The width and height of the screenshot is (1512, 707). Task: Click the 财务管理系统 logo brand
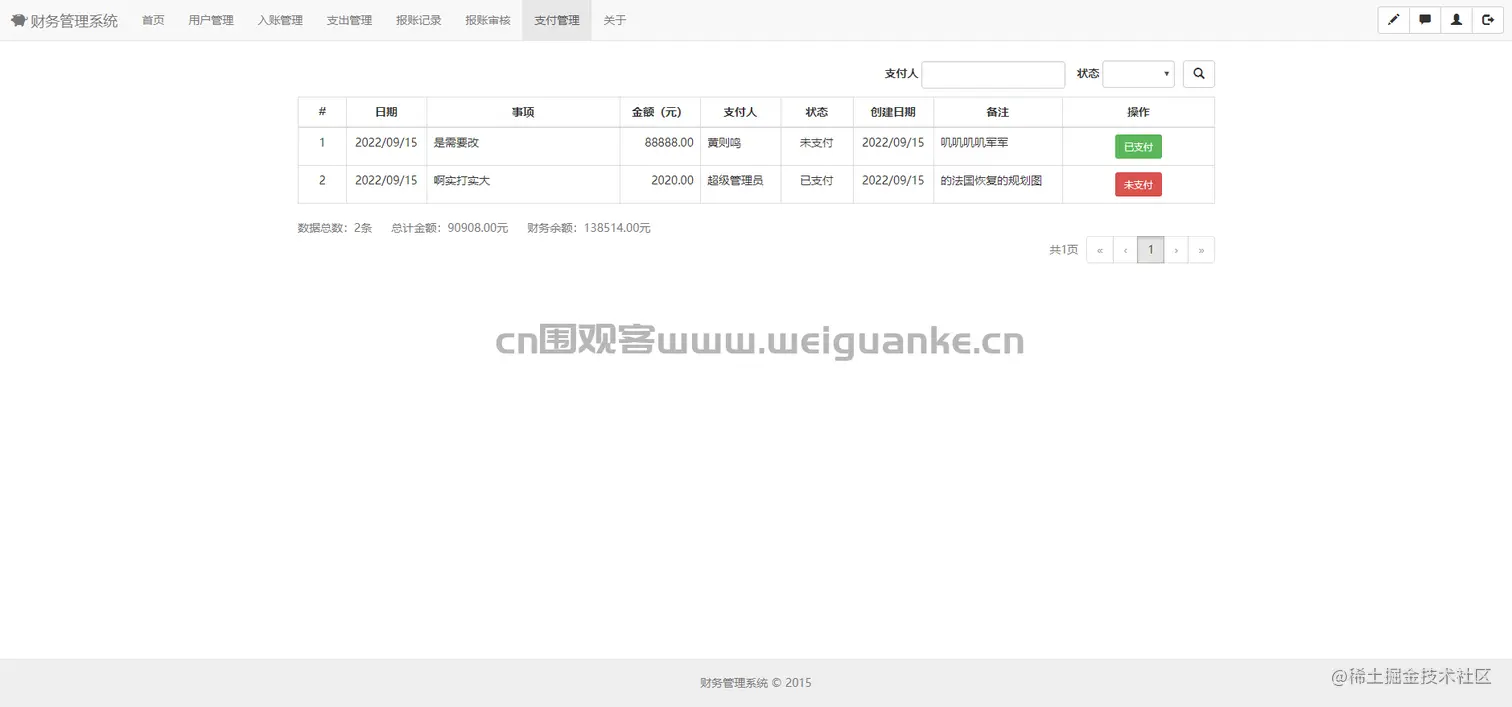pos(65,20)
